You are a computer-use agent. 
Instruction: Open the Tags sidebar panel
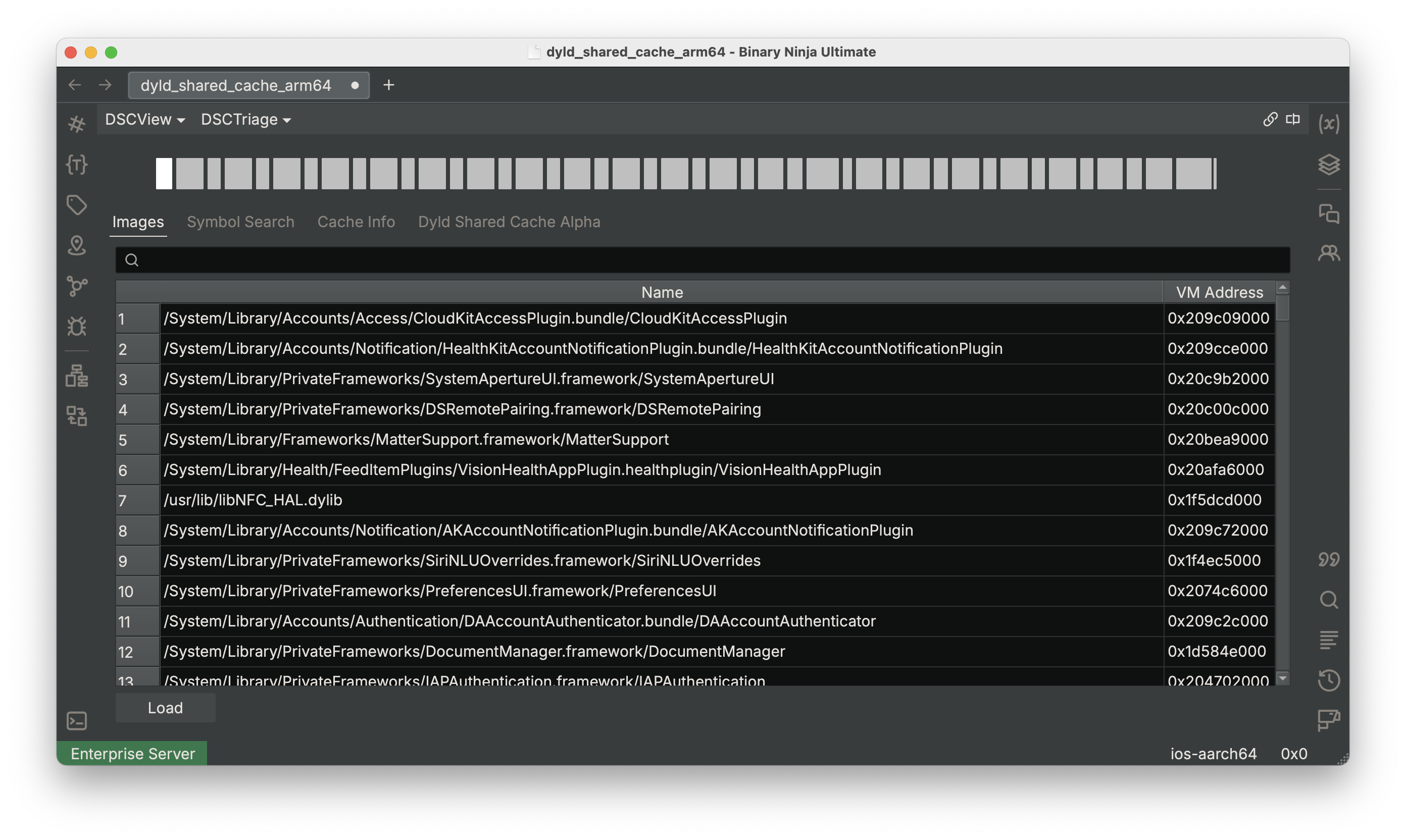pos(76,205)
